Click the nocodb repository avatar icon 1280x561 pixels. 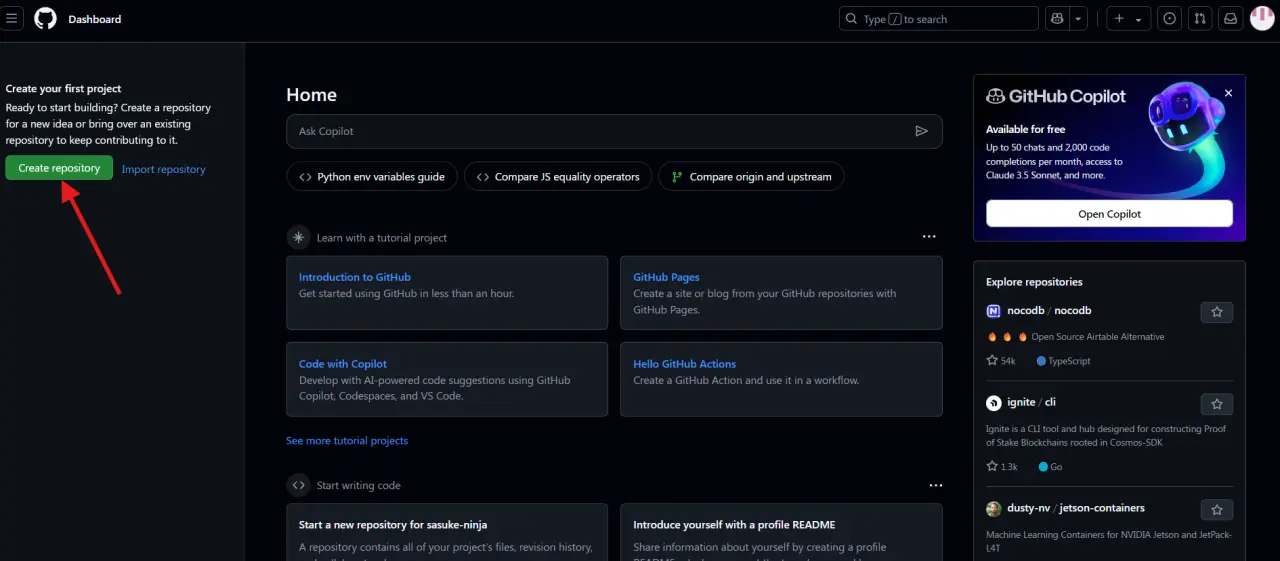tap(994, 311)
